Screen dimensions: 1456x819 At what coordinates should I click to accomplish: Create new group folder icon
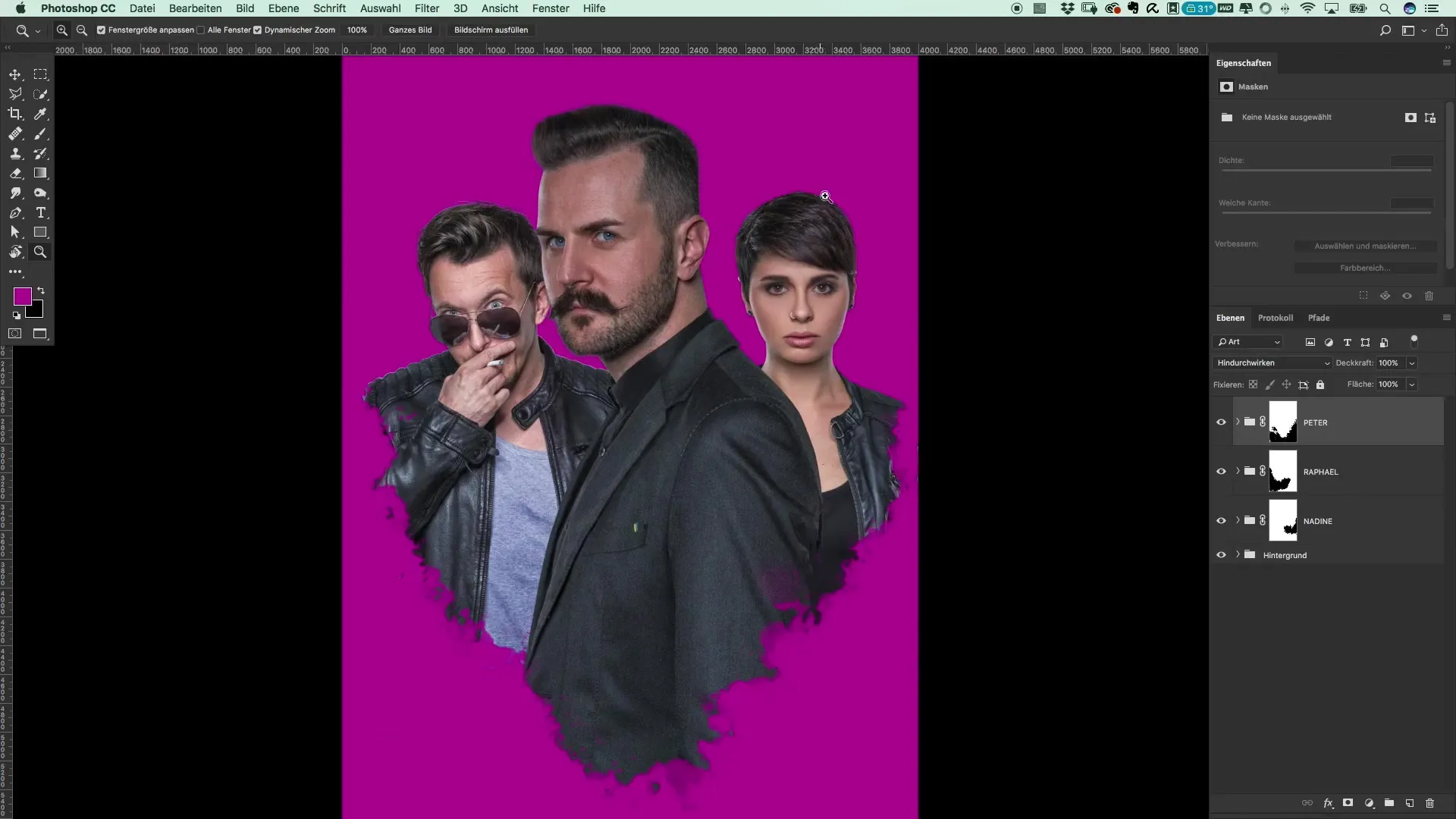pyautogui.click(x=1389, y=802)
